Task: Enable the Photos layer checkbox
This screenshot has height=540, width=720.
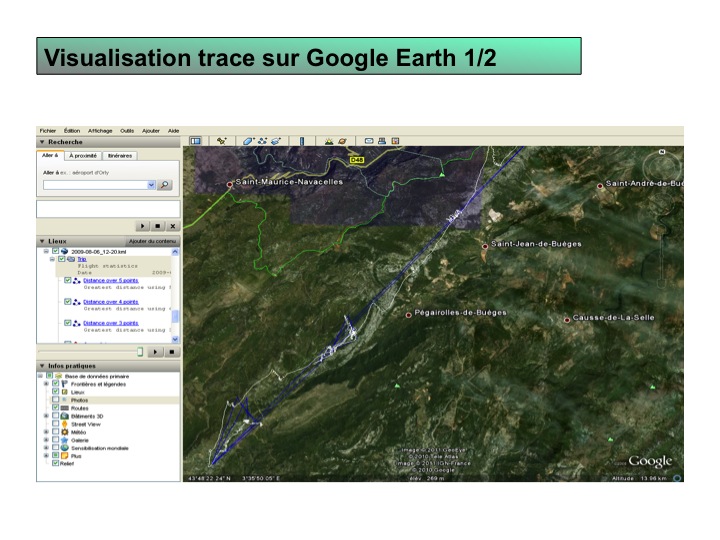Action: (56, 400)
